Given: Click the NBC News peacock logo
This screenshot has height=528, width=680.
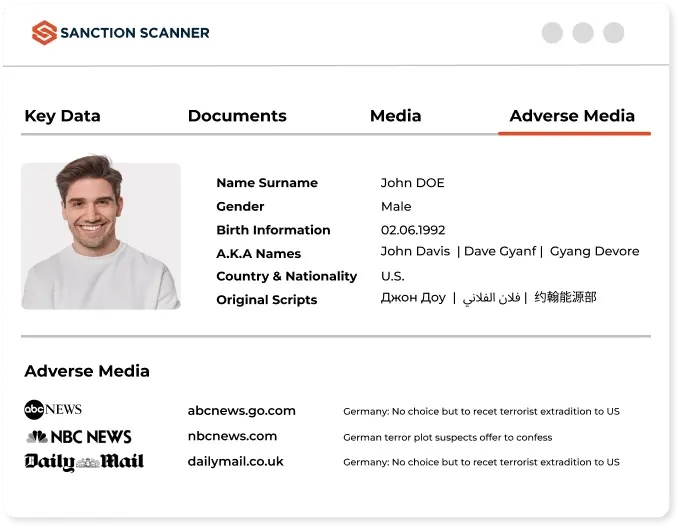Looking at the screenshot, I should 37,436.
